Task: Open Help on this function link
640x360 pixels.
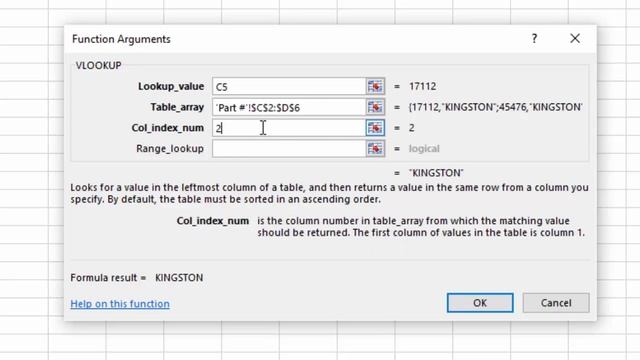Action: [120, 304]
